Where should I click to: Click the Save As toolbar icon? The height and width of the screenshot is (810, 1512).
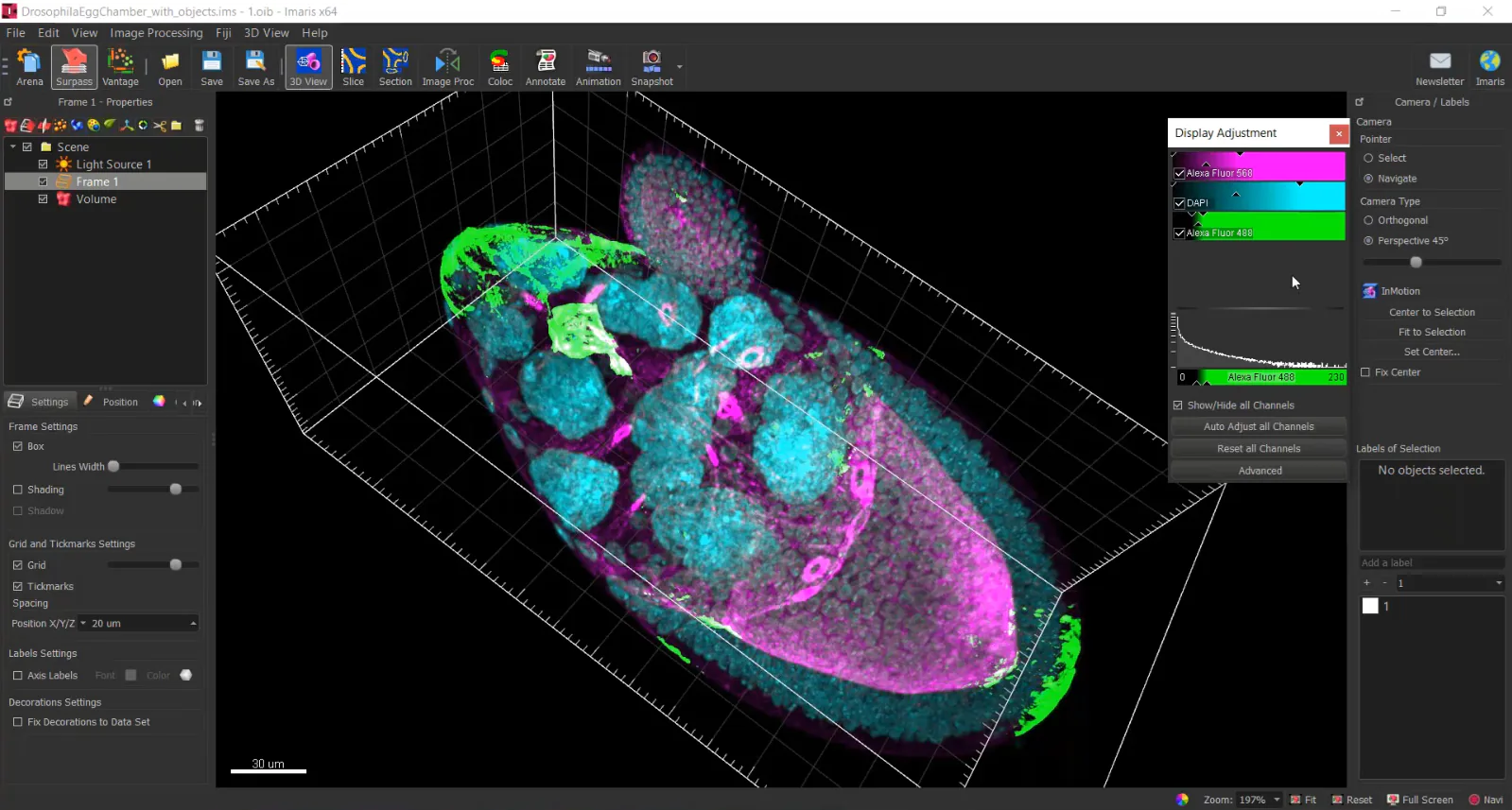(x=255, y=68)
